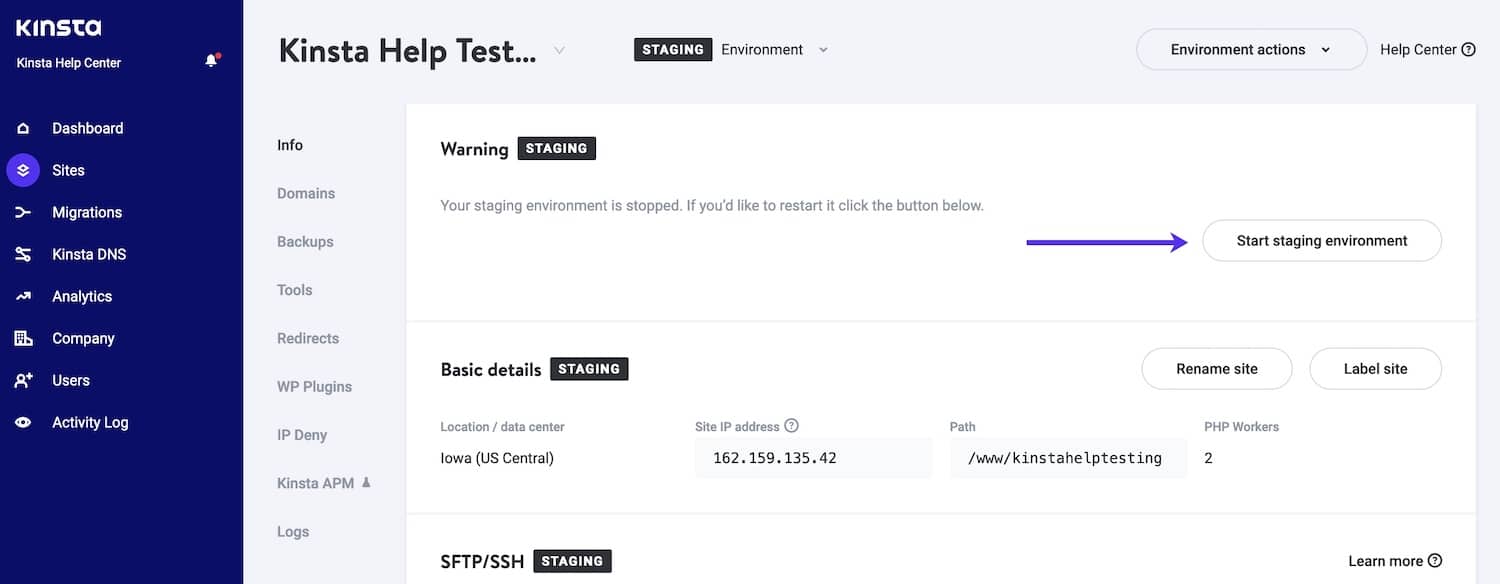Click the site Path field

1065,459
